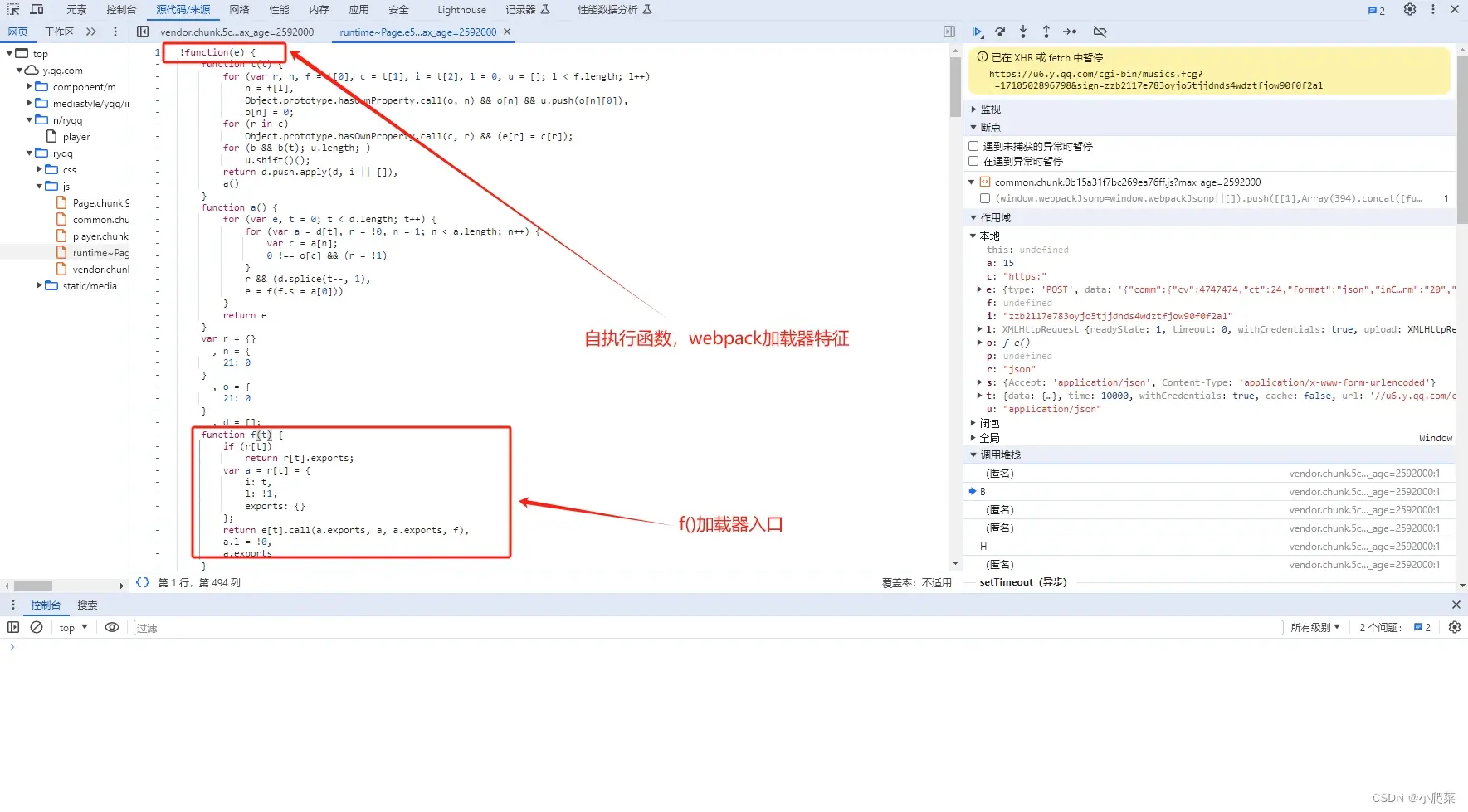Toggle the device toolbar icon
1468x812 pixels.
[x=37, y=9]
